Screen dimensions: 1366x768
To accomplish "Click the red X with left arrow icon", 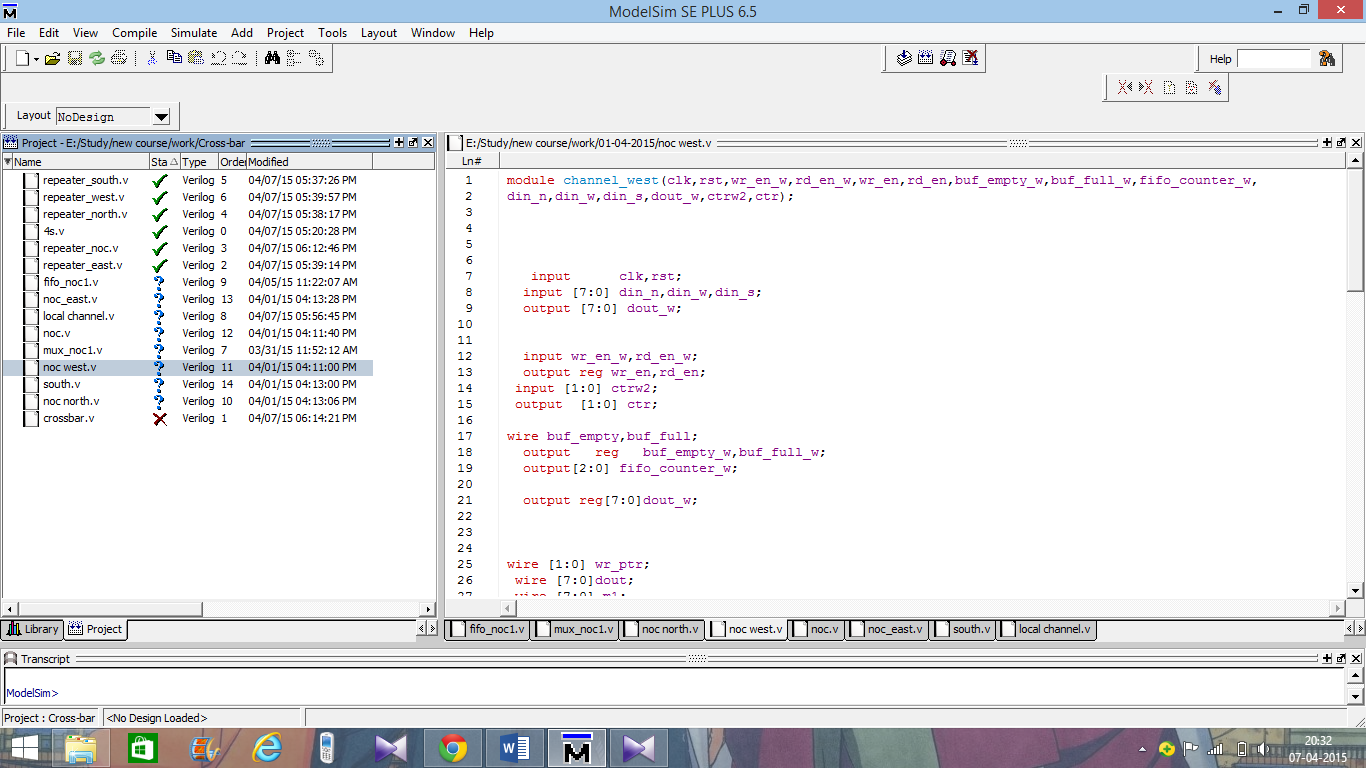I will tap(1125, 88).
